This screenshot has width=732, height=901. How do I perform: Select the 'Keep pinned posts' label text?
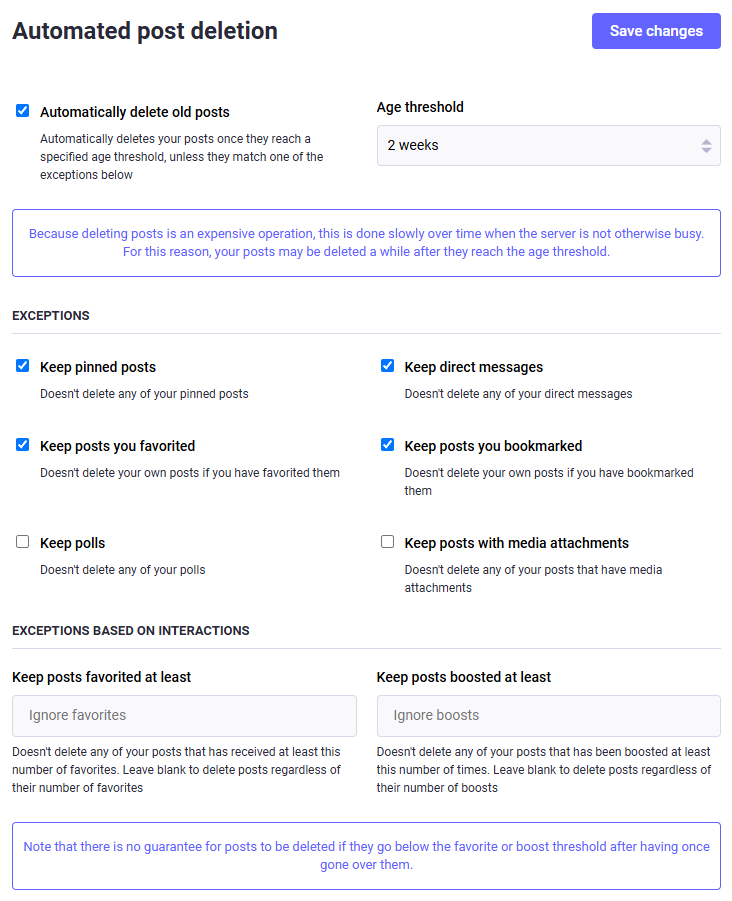point(97,367)
